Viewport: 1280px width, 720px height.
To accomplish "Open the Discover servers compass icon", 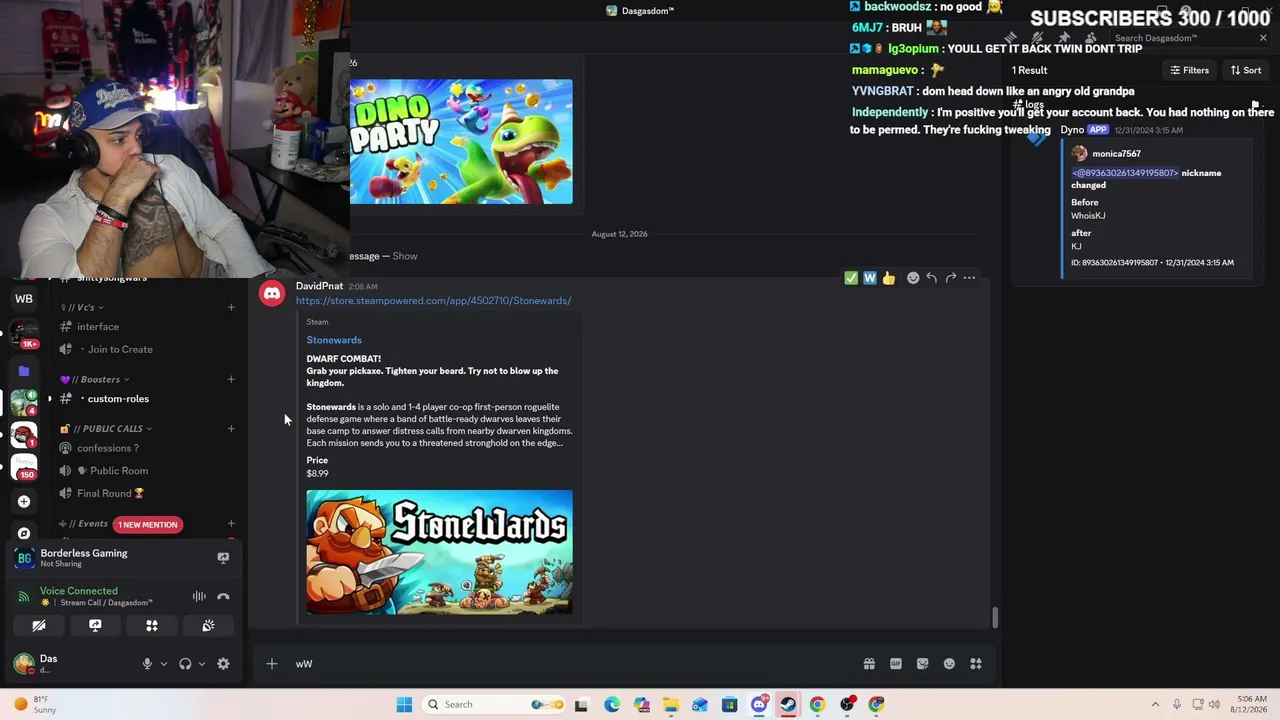I will (x=24, y=533).
